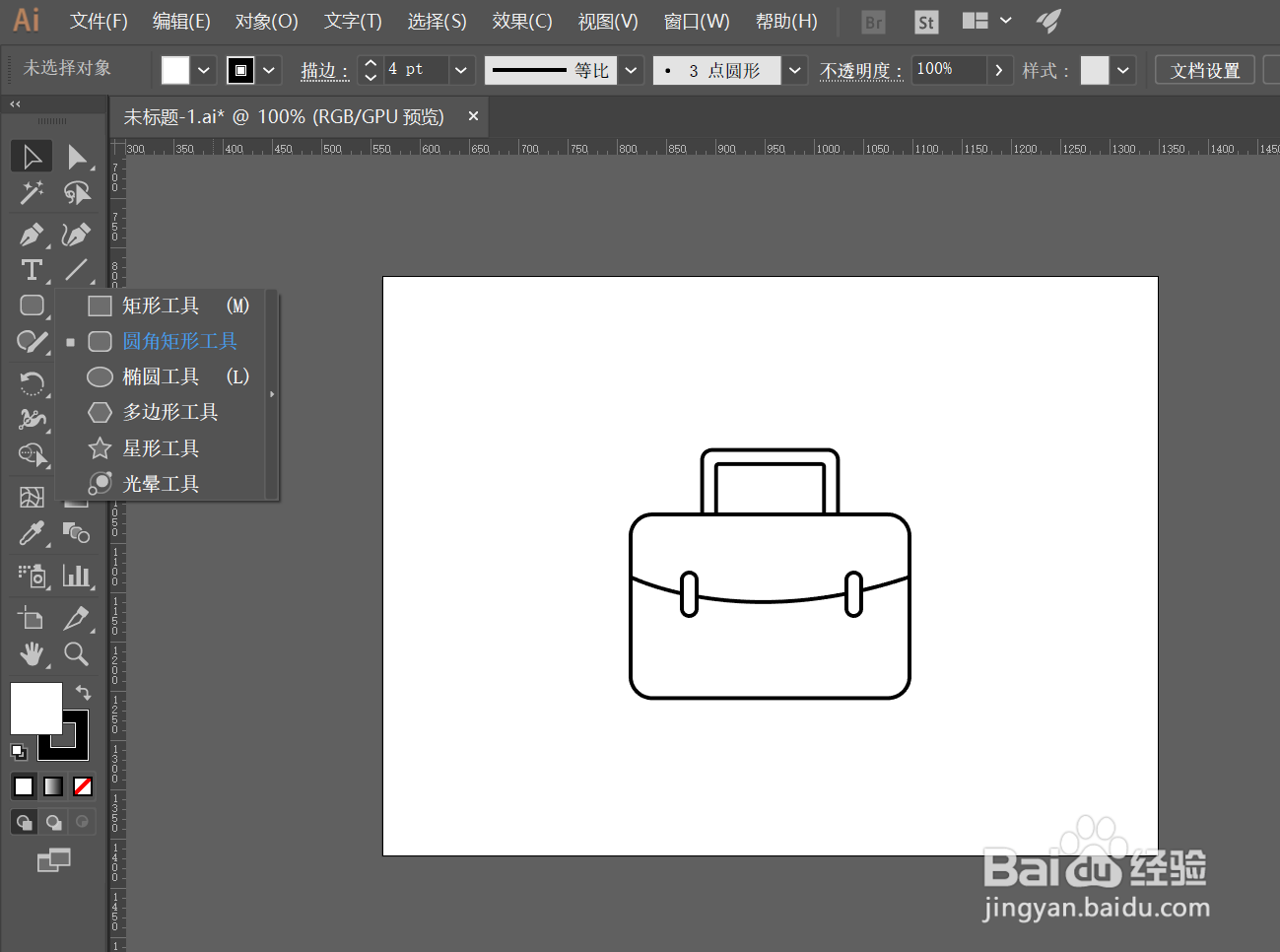
Task: Open the 效果(C) menu
Action: [521, 22]
